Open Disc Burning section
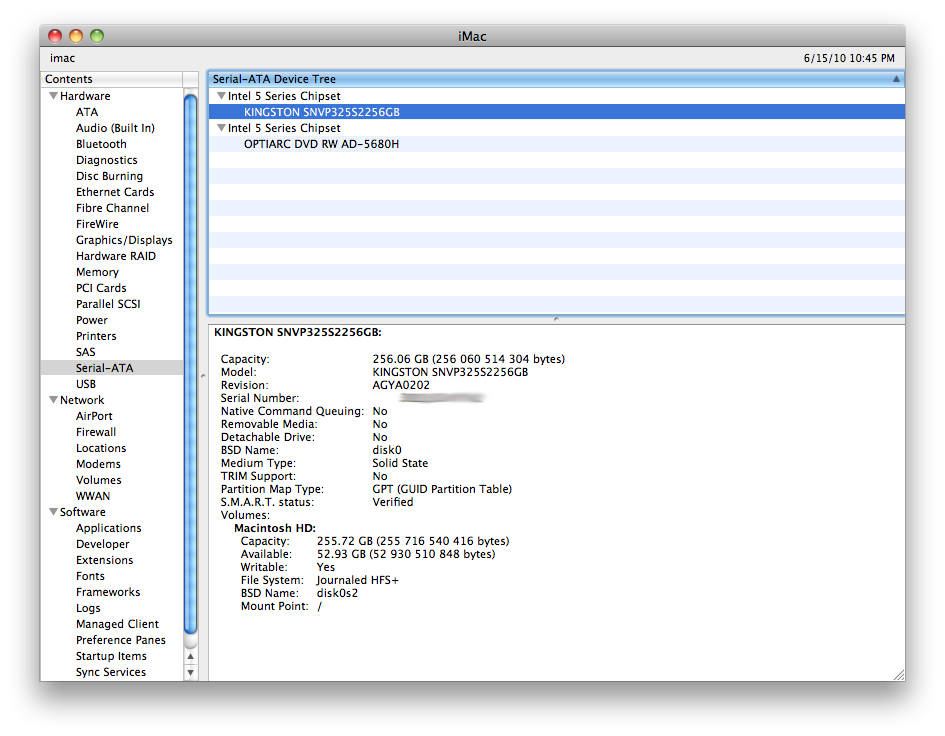 point(109,176)
